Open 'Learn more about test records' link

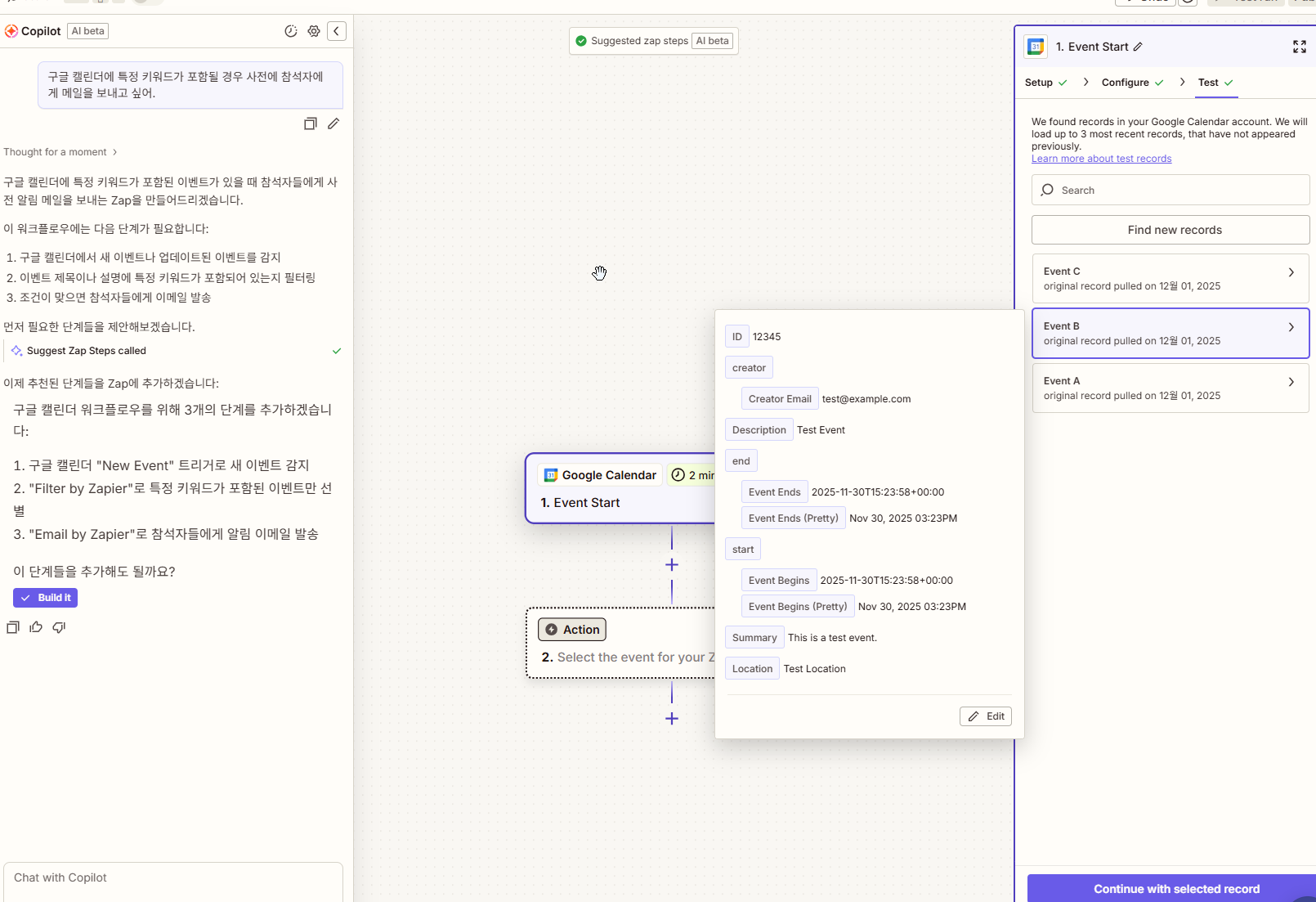pos(1101,159)
